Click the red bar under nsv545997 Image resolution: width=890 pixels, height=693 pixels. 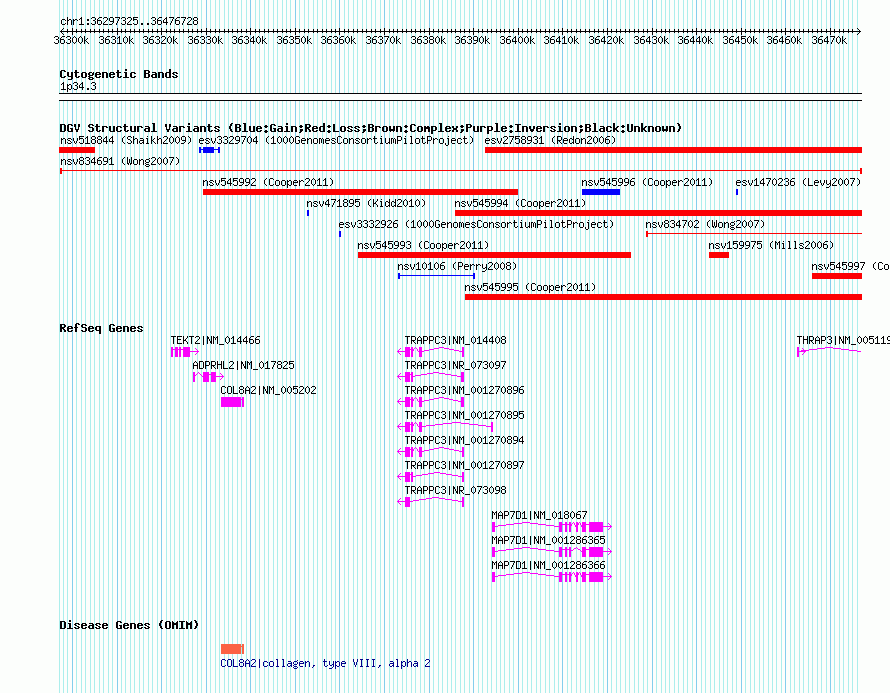pos(837,276)
